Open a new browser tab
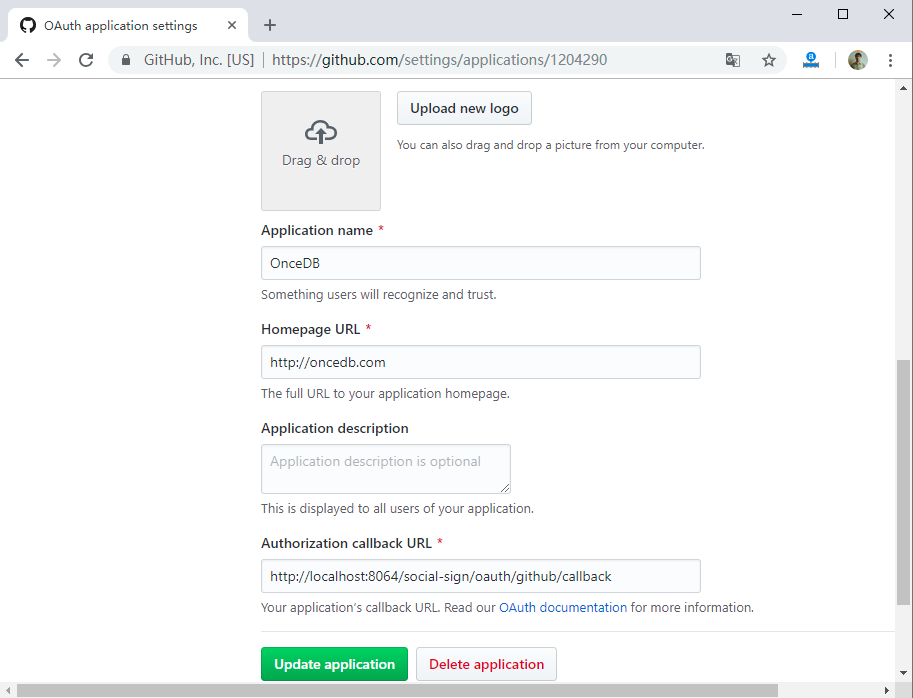The height and width of the screenshot is (698, 913). tap(269, 25)
